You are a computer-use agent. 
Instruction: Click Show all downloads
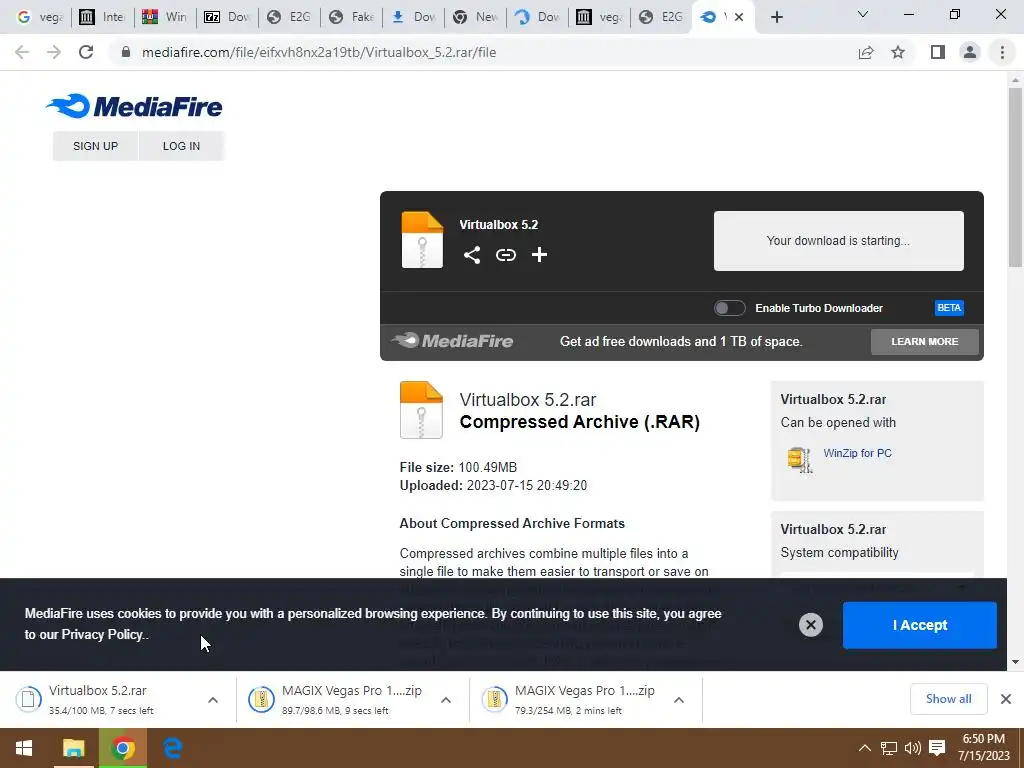(948, 699)
